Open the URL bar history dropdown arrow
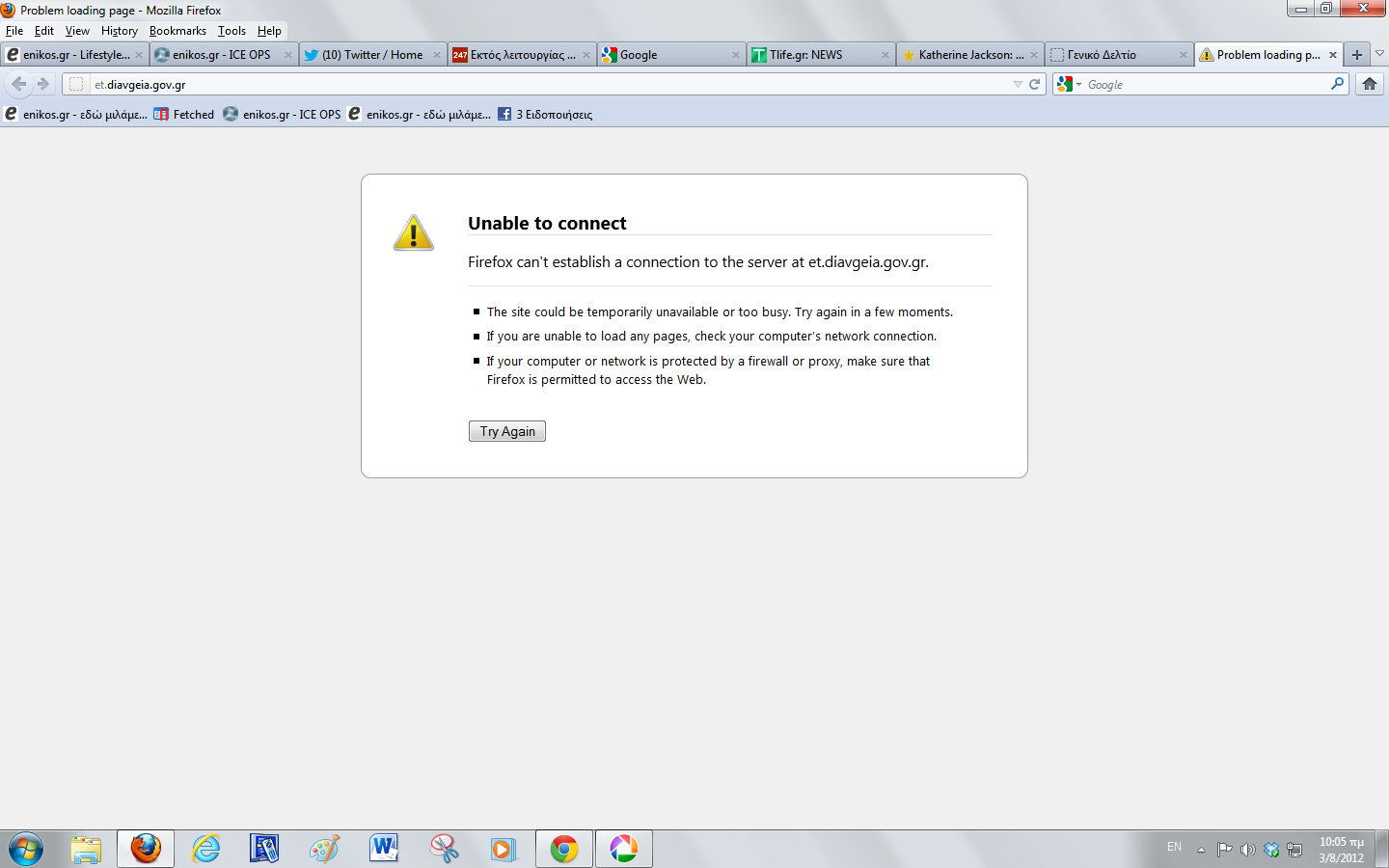Image resolution: width=1389 pixels, height=868 pixels. click(1018, 85)
